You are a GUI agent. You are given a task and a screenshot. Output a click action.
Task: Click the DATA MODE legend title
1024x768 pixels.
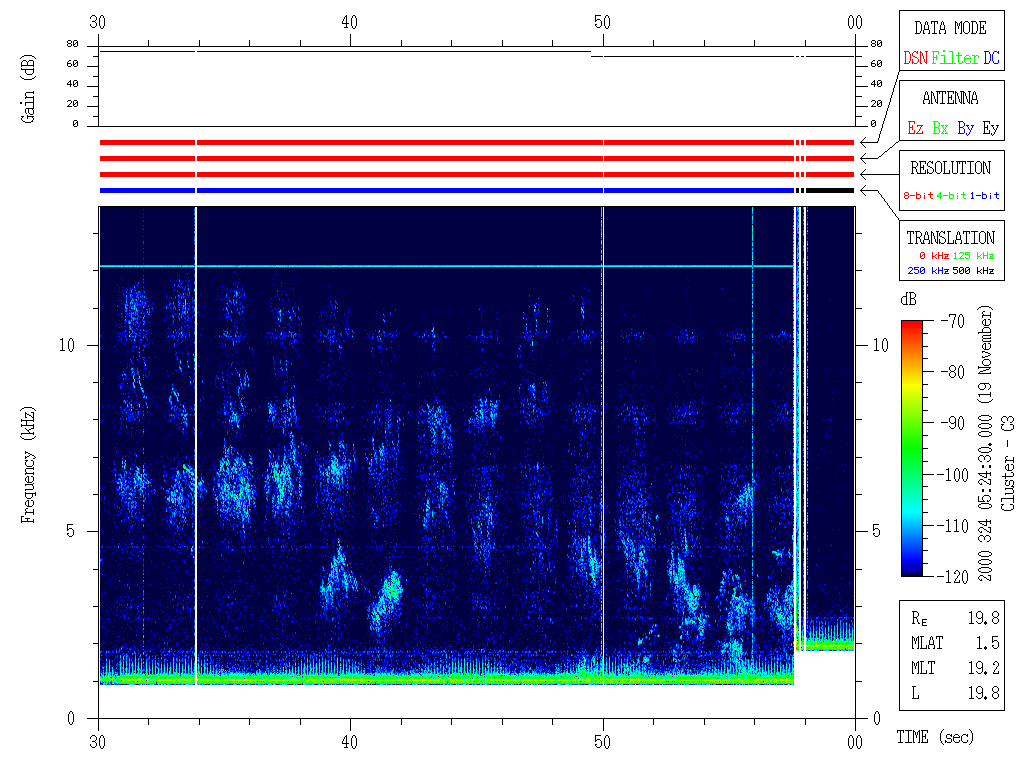pos(950,28)
